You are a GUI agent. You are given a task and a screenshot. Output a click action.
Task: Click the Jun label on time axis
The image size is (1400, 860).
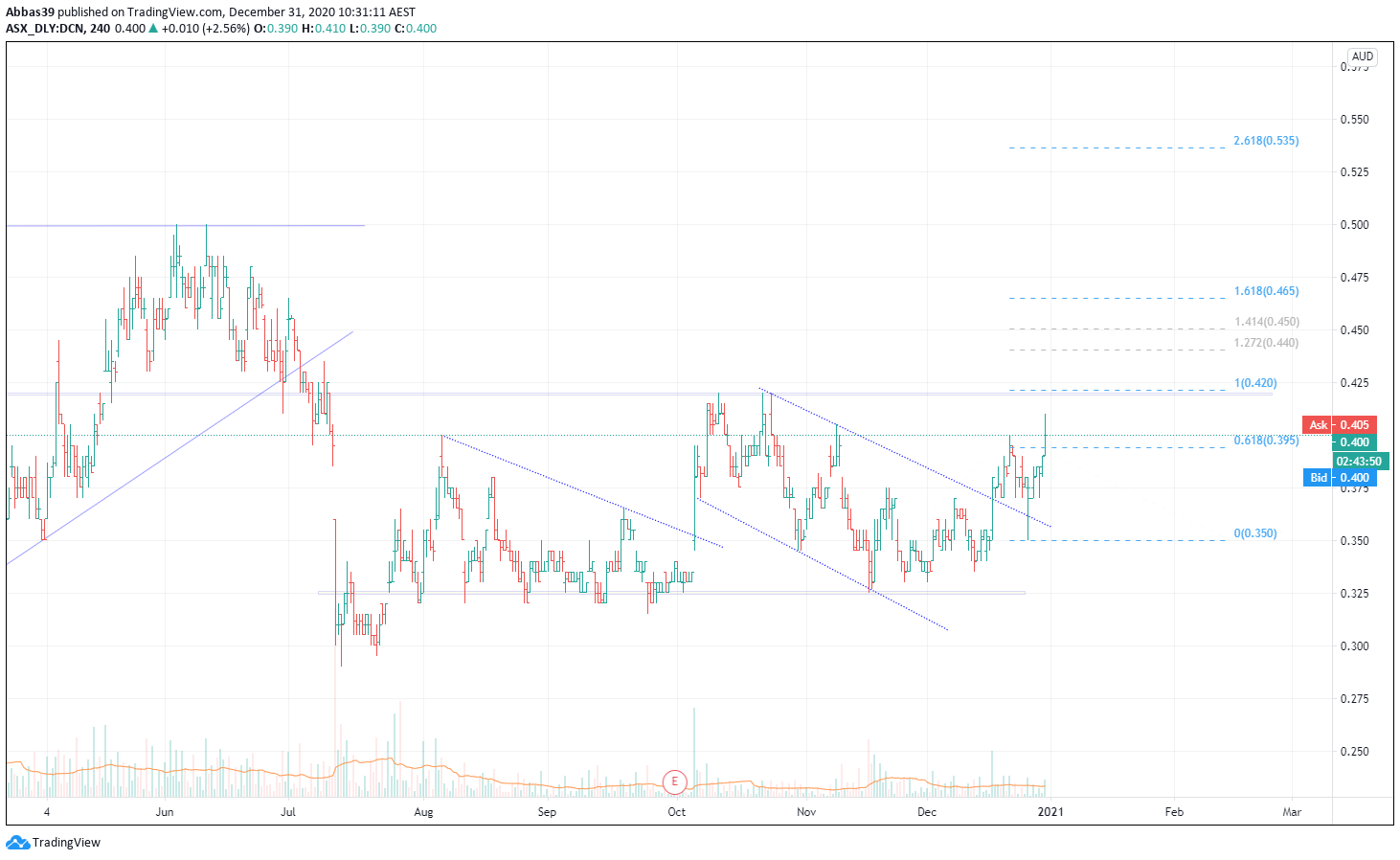[165, 812]
